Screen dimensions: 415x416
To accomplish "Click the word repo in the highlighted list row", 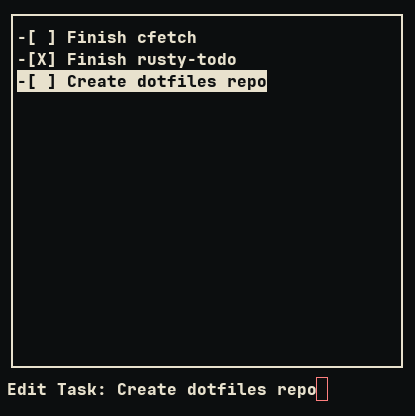I will click(247, 83).
